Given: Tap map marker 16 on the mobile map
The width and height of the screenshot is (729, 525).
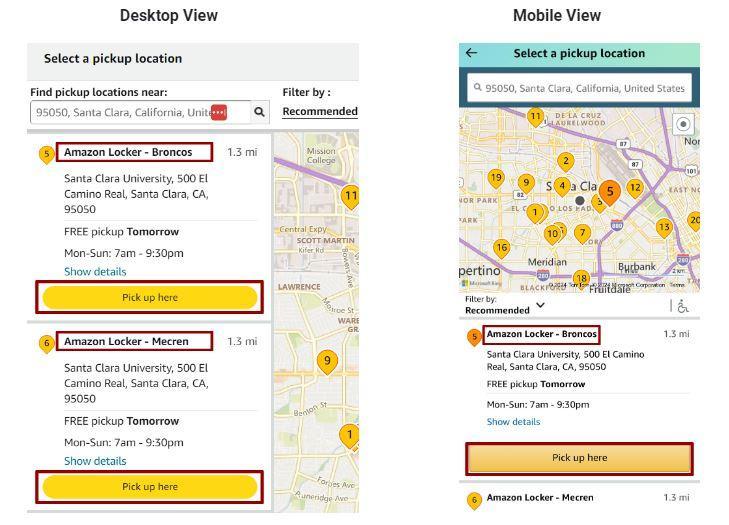Looking at the screenshot, I should 502,247.
